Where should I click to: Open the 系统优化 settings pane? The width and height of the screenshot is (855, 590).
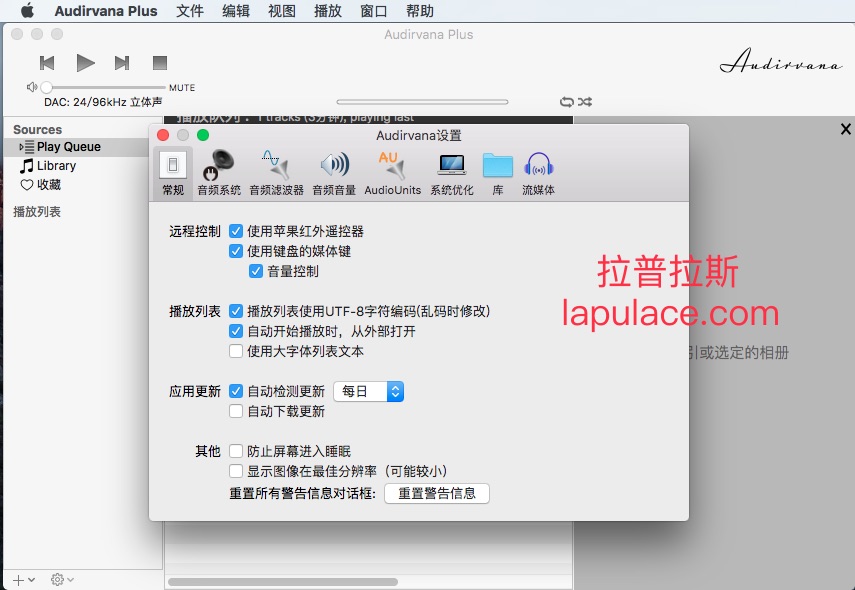(452, 172)
